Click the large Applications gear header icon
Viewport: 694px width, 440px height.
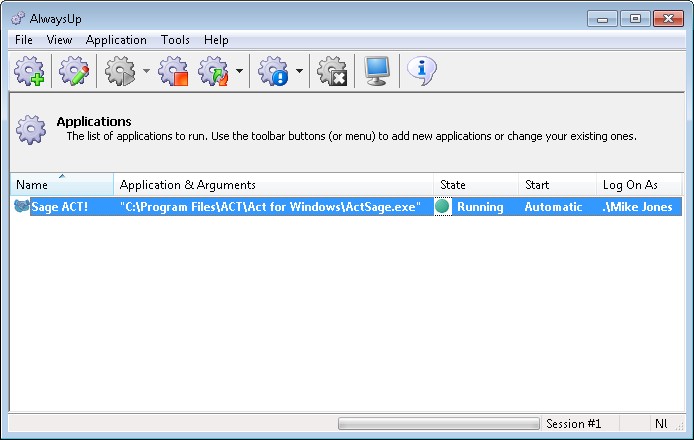31,130
